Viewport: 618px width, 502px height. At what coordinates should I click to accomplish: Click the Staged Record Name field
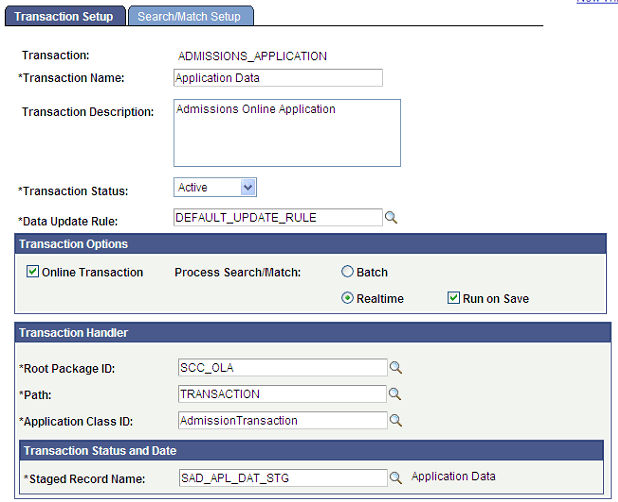pos(281,478)
